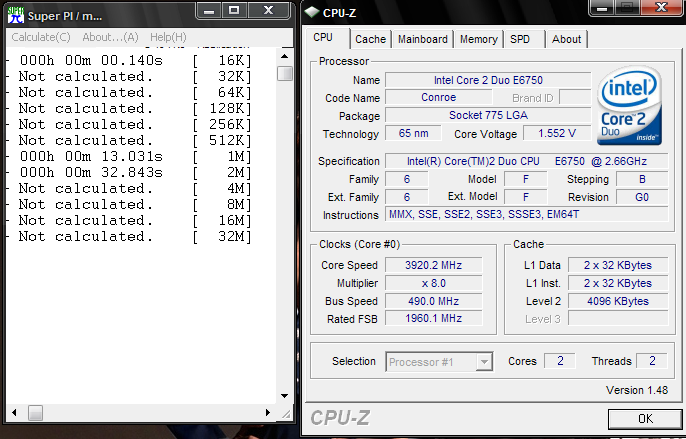Click the 1M result row '13.031s' in Super PI
Image resolution: width=686 pixels, height=439 pixels.
[x=135, y=156]
